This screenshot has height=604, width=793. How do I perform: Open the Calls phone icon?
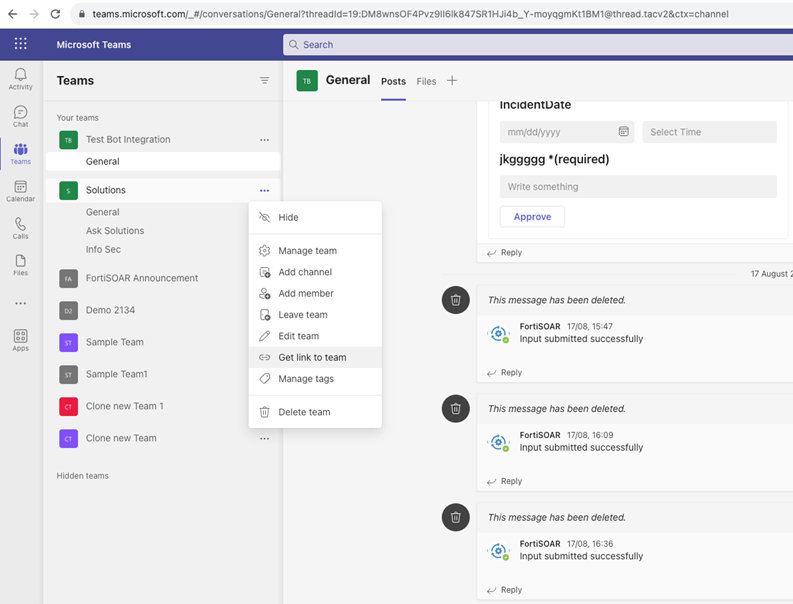click(x=20, y=228)
